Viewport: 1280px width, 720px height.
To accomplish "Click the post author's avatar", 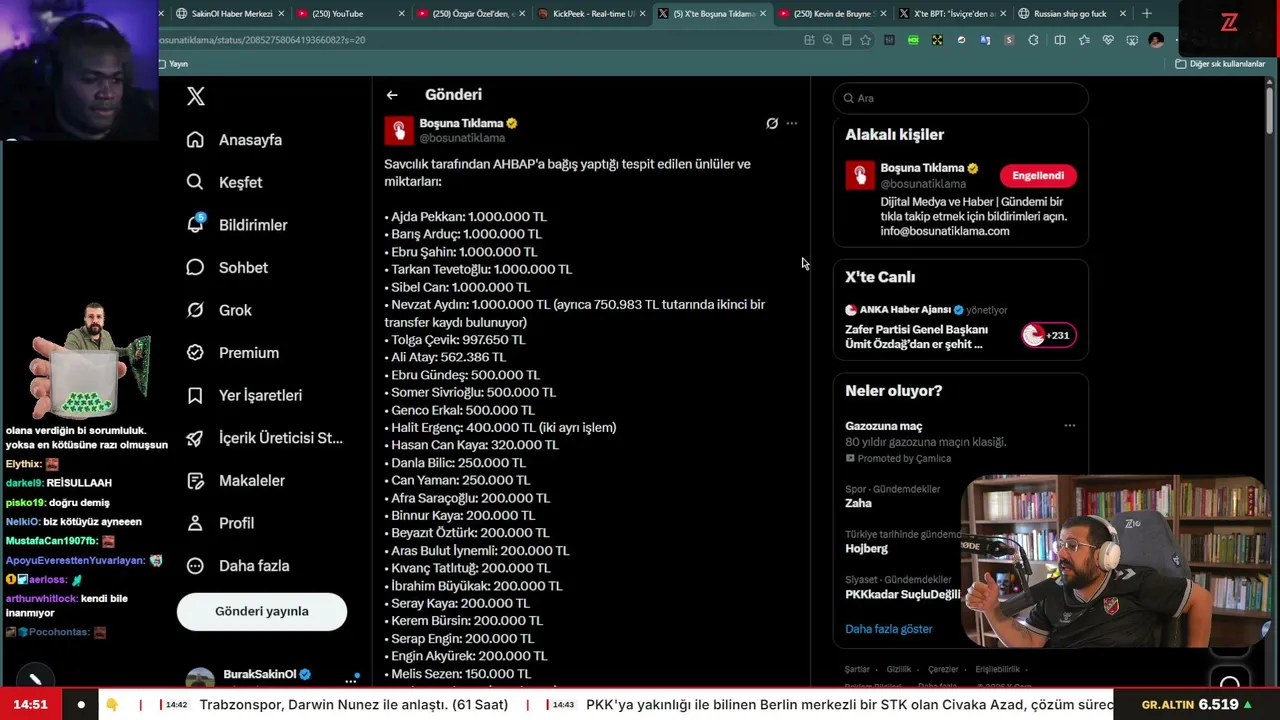I will [399, 130].
